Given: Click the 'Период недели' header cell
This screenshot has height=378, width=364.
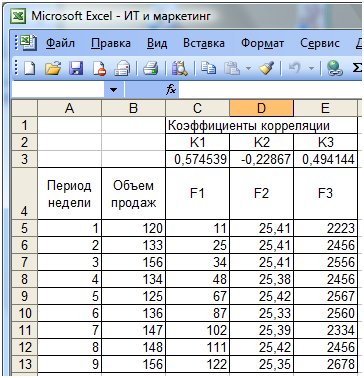Looking at the screenshot, I should click(x=69, y=193).
